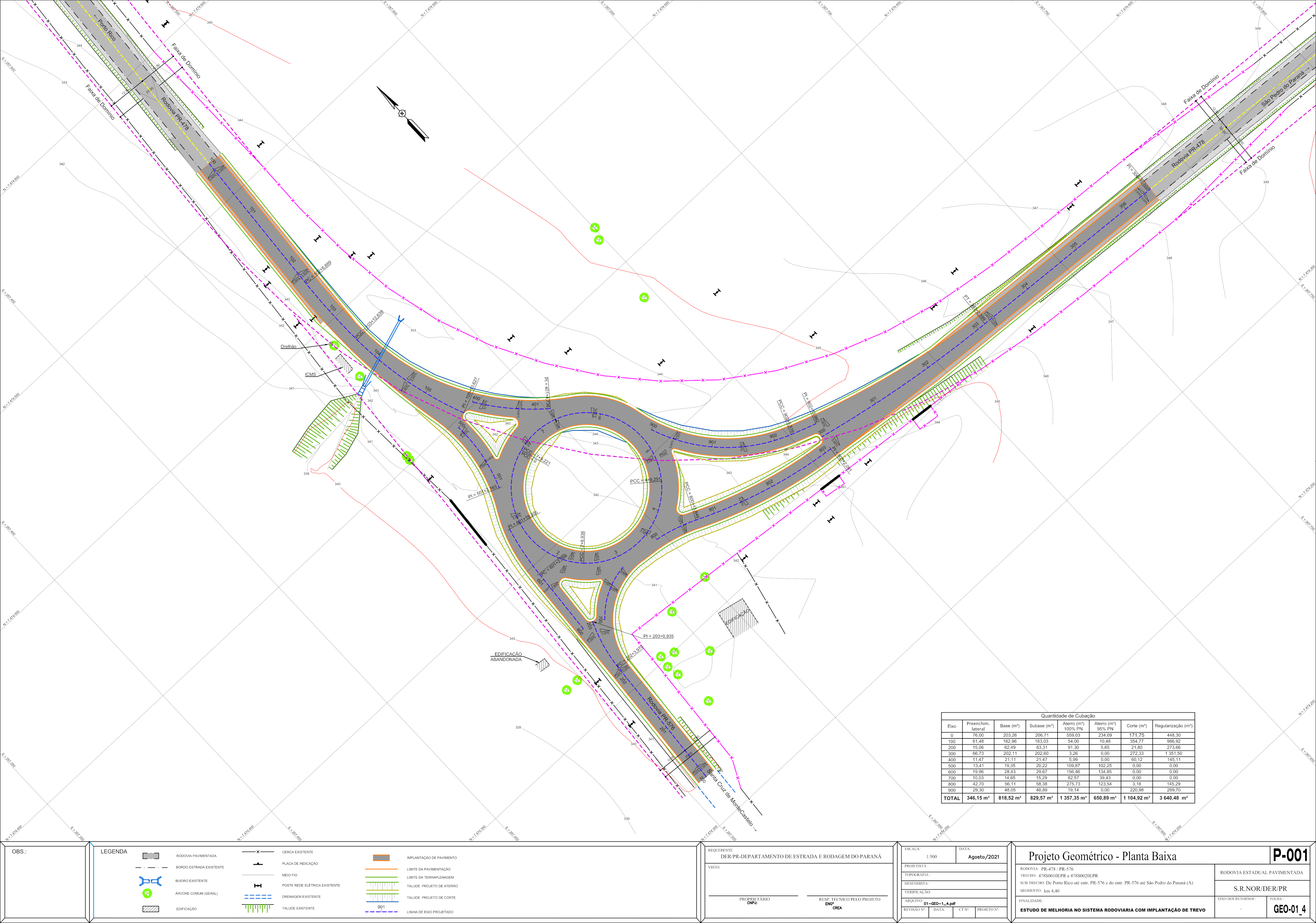Click the ICMS callout label
Viewport: 1316px width, 923px height.
tap(310, 374)
